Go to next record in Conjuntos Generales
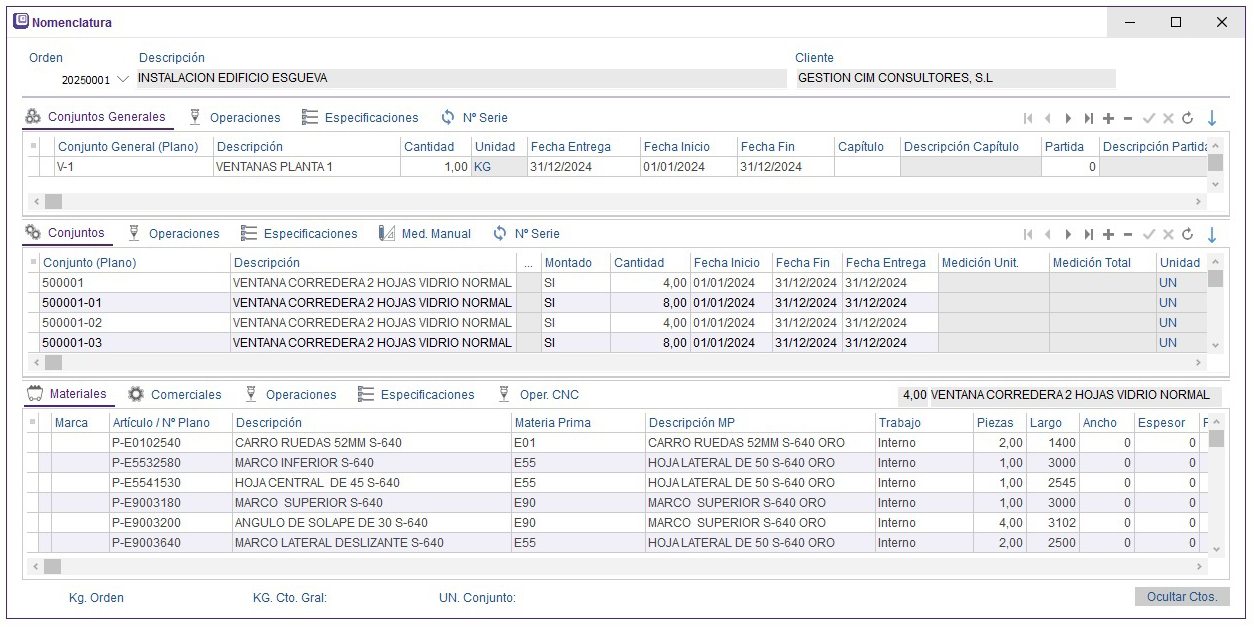1254x627 pixels. [x=1068, y=118]
